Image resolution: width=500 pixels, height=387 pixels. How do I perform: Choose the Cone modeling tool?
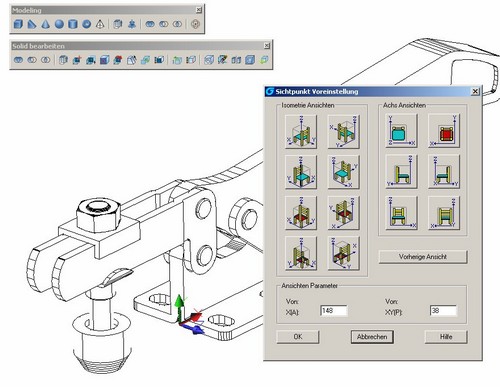click(x=45, y=24)
